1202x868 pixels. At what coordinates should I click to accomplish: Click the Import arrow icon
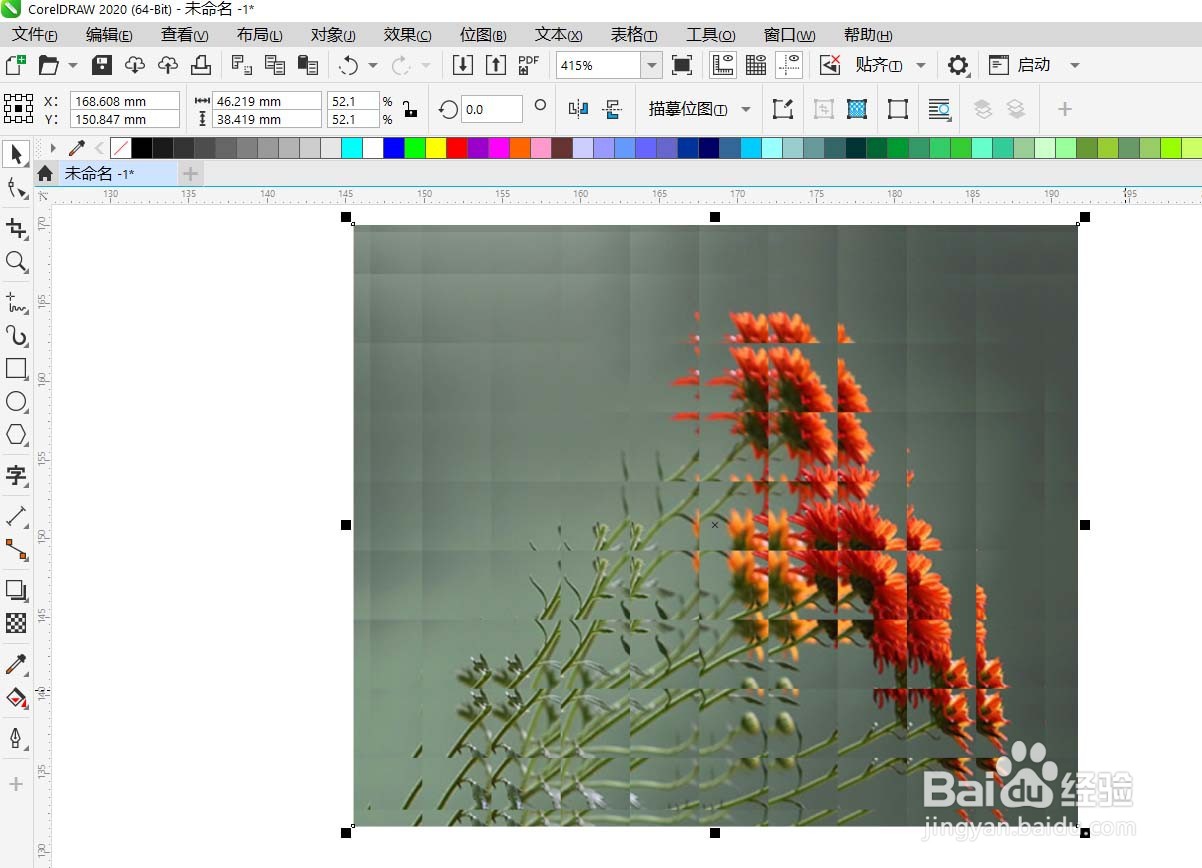coord(463,65)
